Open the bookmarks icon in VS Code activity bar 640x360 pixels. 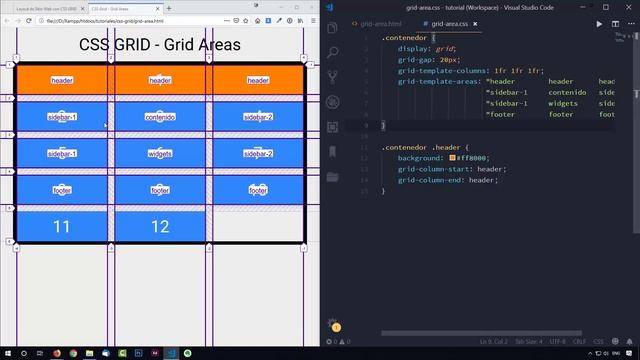(332, 152)
